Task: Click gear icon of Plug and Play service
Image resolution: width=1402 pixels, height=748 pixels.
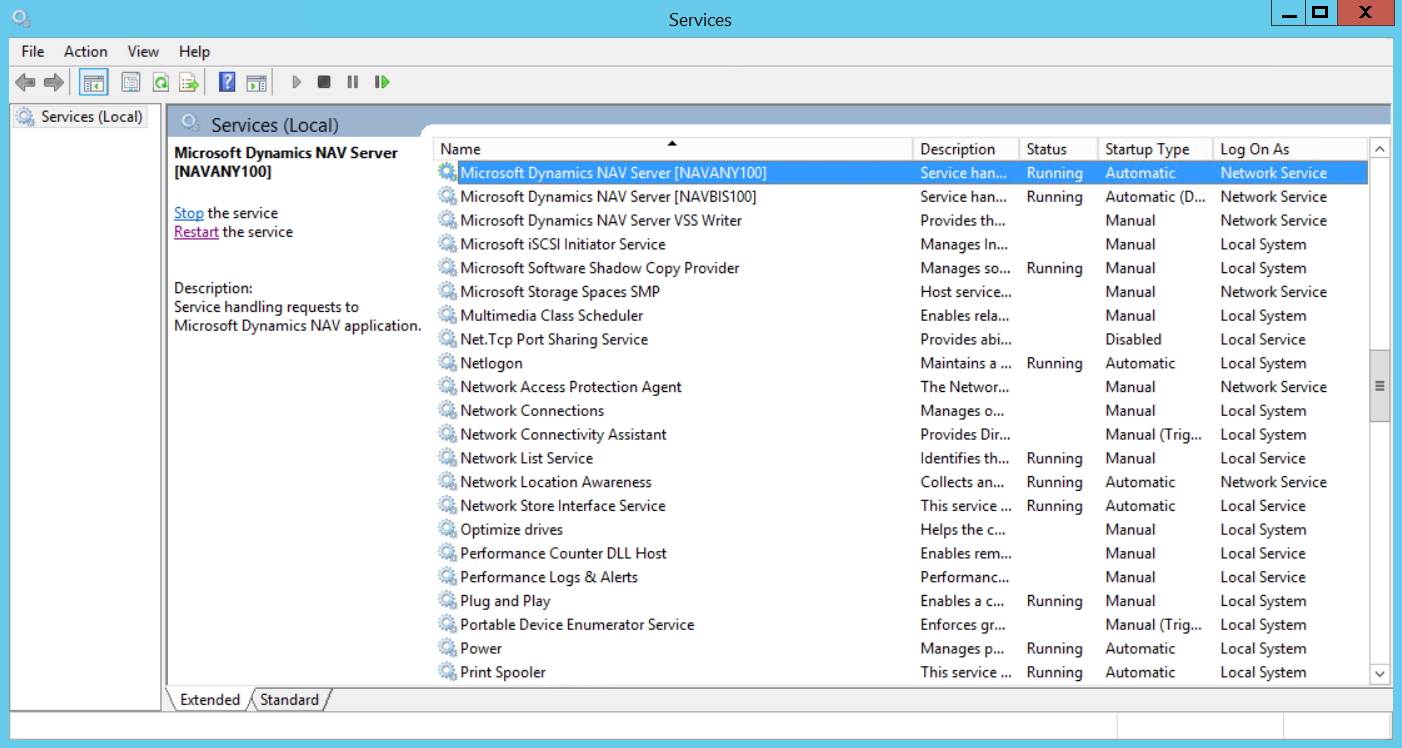Action: tap(447, 600)
